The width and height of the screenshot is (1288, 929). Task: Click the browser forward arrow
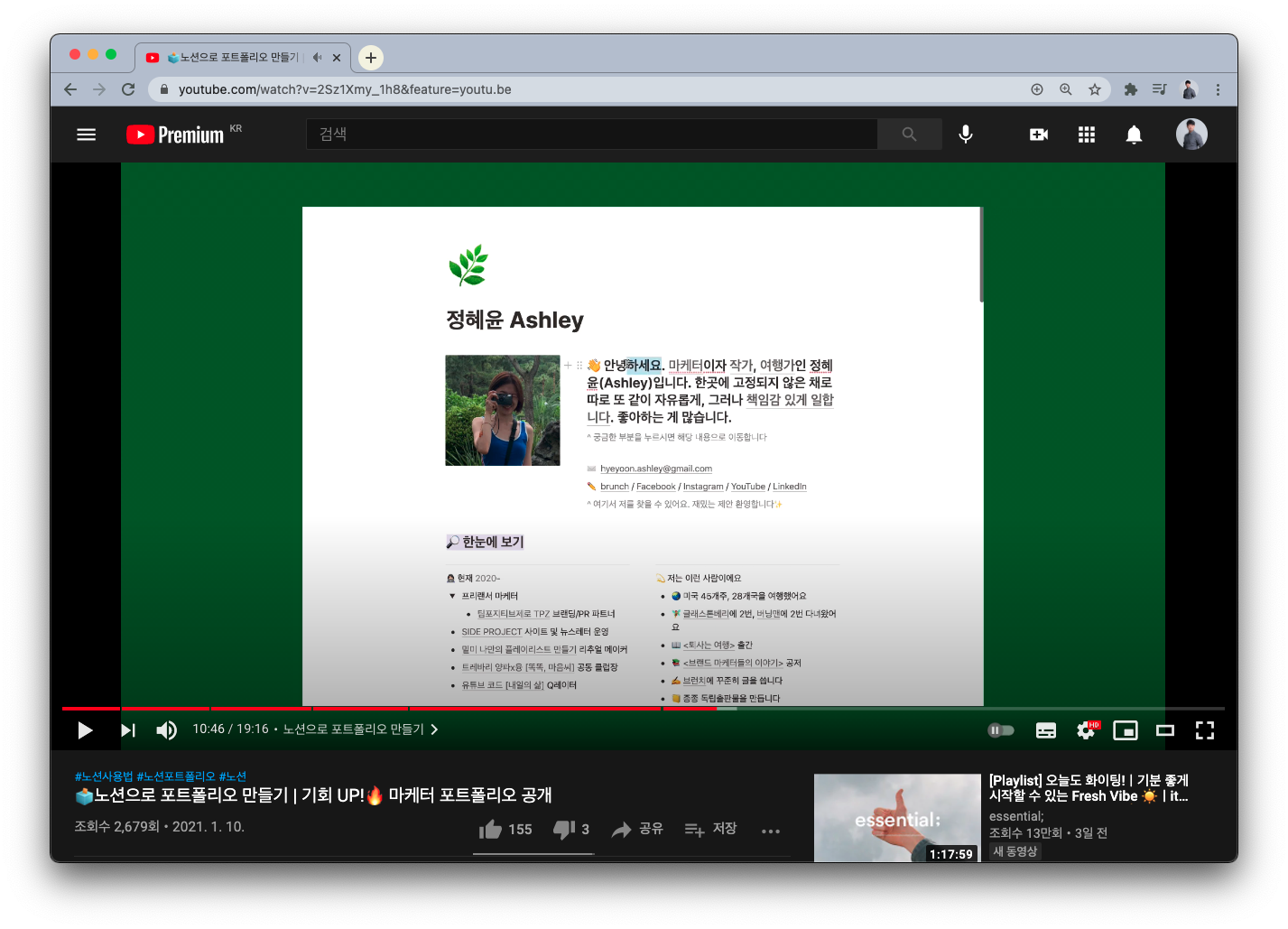pos(99,89)
